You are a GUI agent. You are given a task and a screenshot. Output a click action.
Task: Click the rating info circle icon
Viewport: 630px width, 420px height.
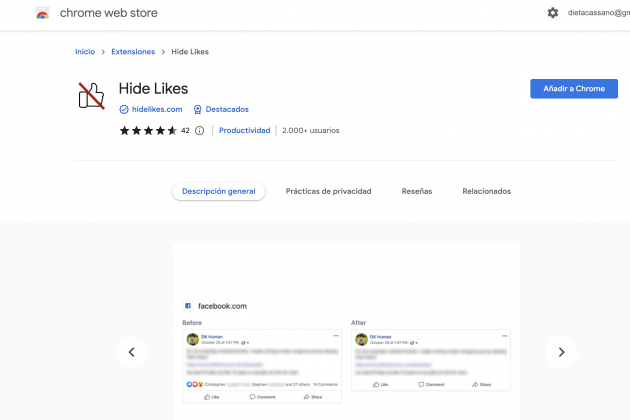coord(199,130)
